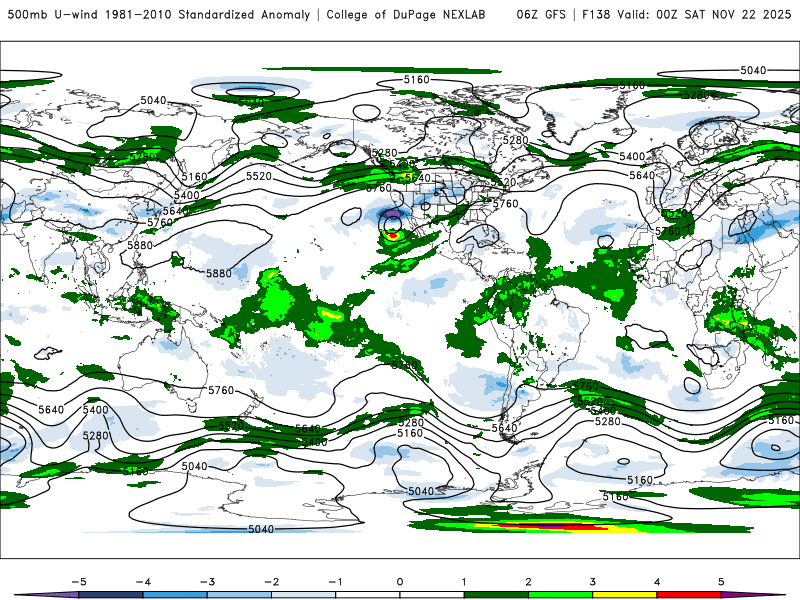The image size is (800, 600).
Task: Click the navy -5 to -4 colorbar segment
Action: click(x=111, y=595)
